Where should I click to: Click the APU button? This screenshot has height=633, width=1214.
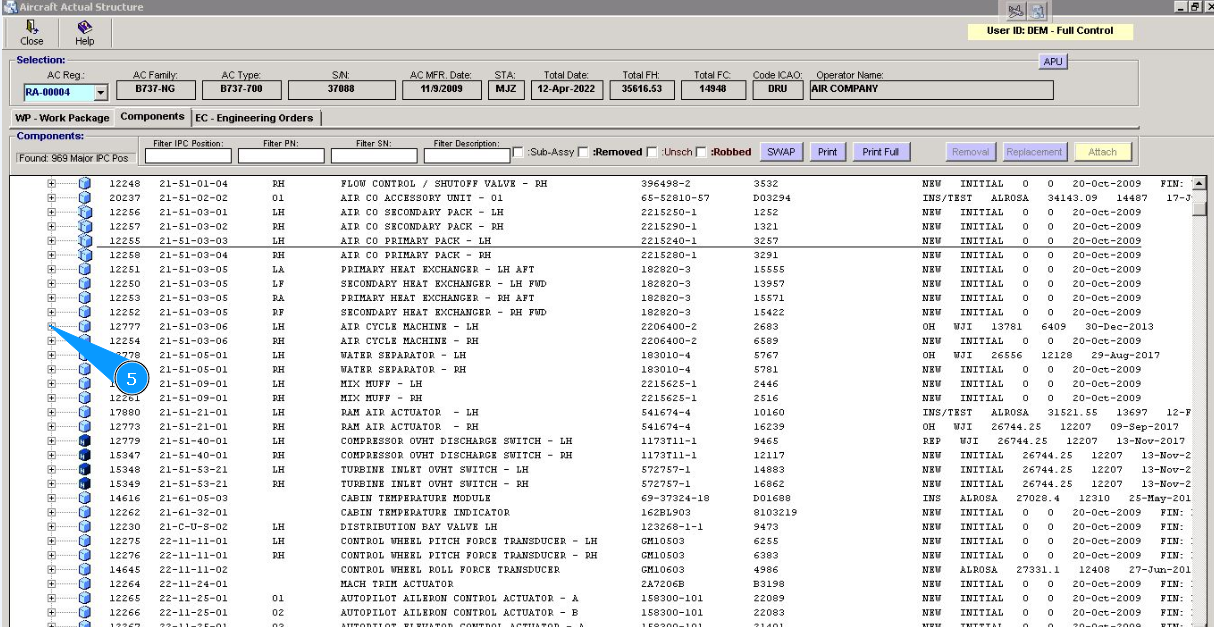1054,62
